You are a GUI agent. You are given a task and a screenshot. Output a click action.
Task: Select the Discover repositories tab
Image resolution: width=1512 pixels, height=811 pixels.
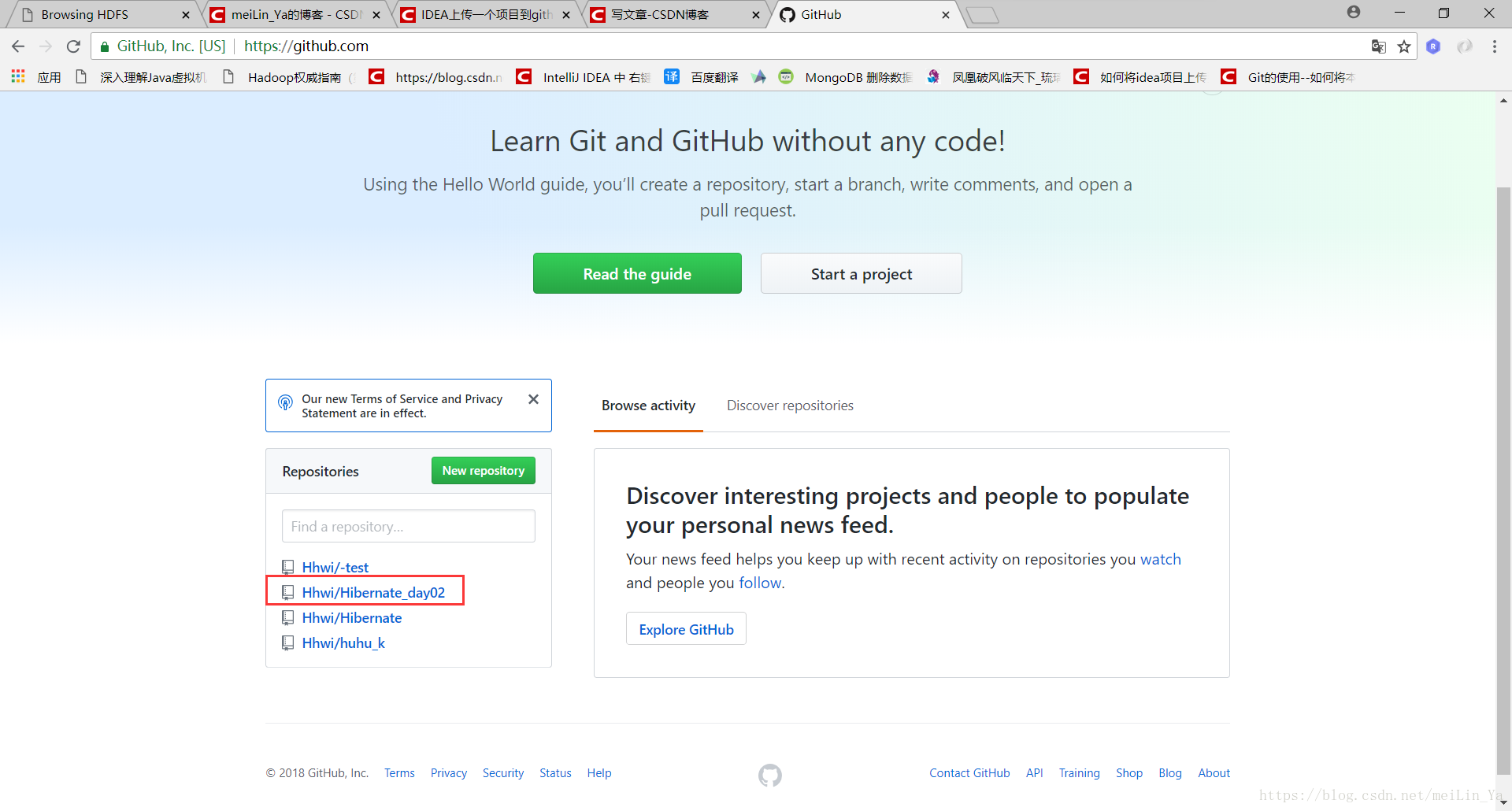[790, 405]
